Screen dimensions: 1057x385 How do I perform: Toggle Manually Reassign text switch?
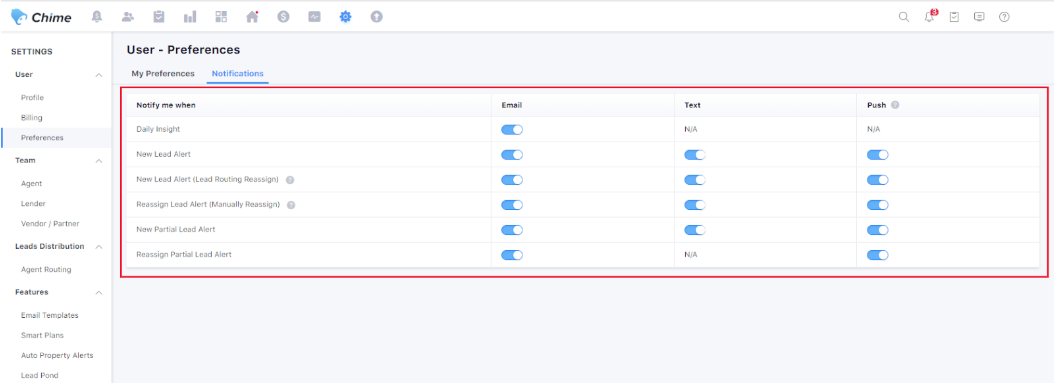pyautogui.click(x=695, y=205)
